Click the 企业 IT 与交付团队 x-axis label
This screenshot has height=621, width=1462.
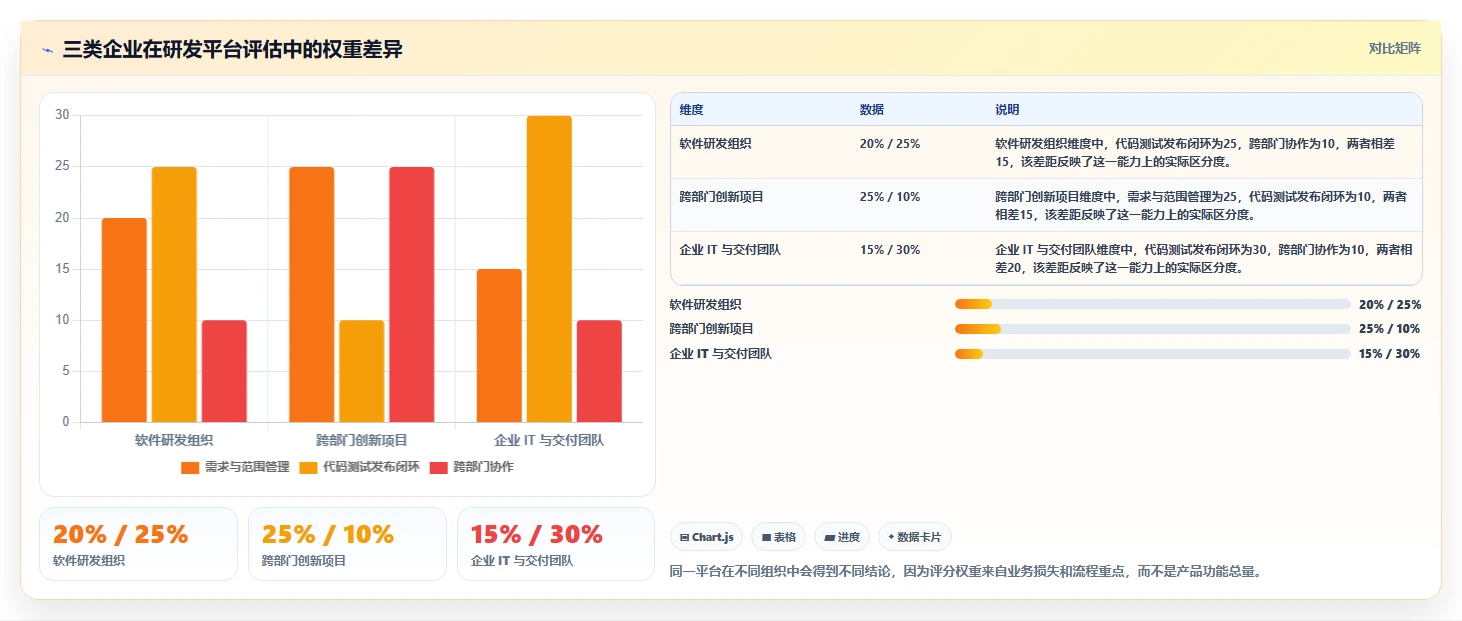(549, 440)
